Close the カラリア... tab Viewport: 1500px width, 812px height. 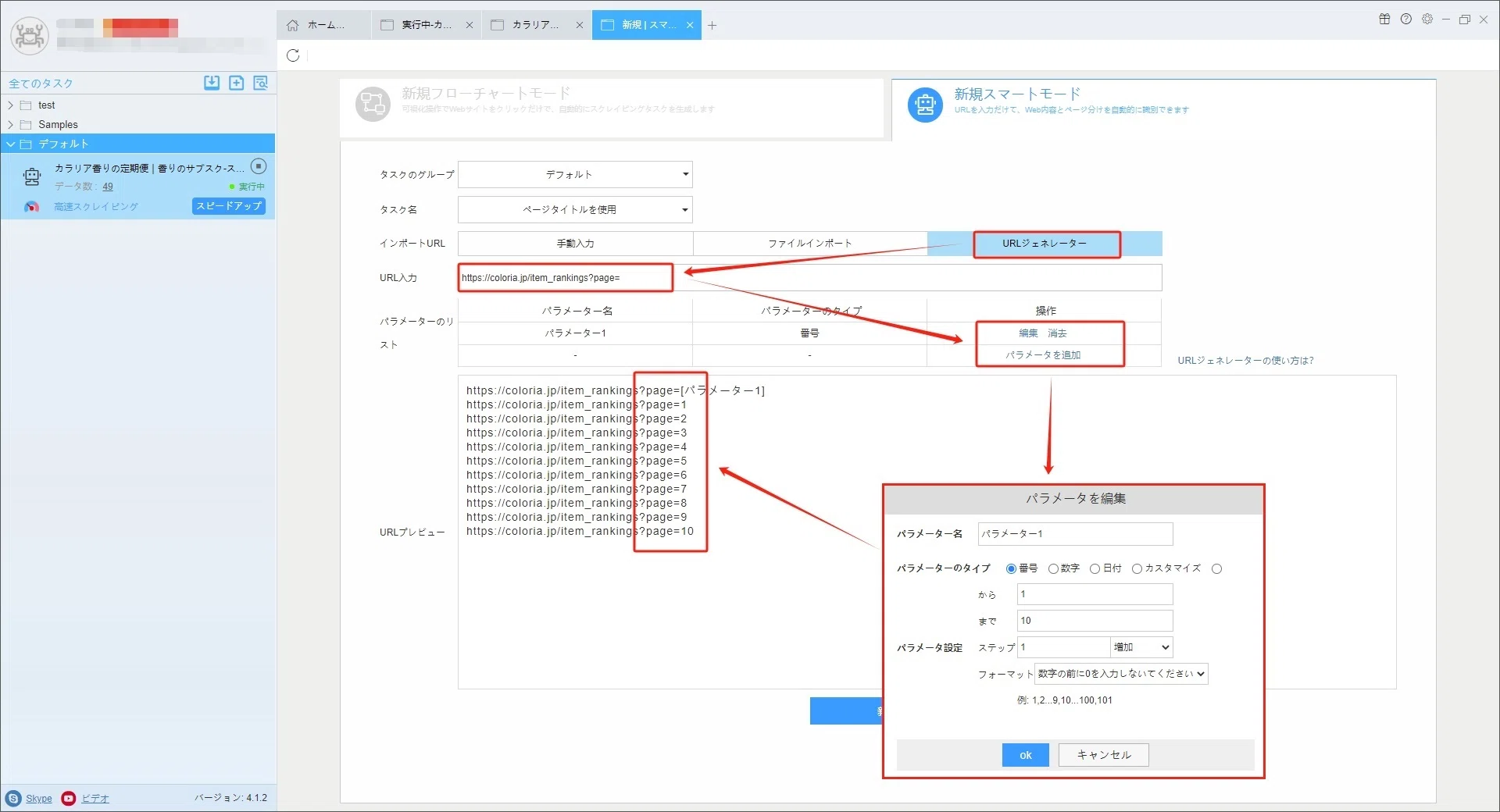[580, 25]
